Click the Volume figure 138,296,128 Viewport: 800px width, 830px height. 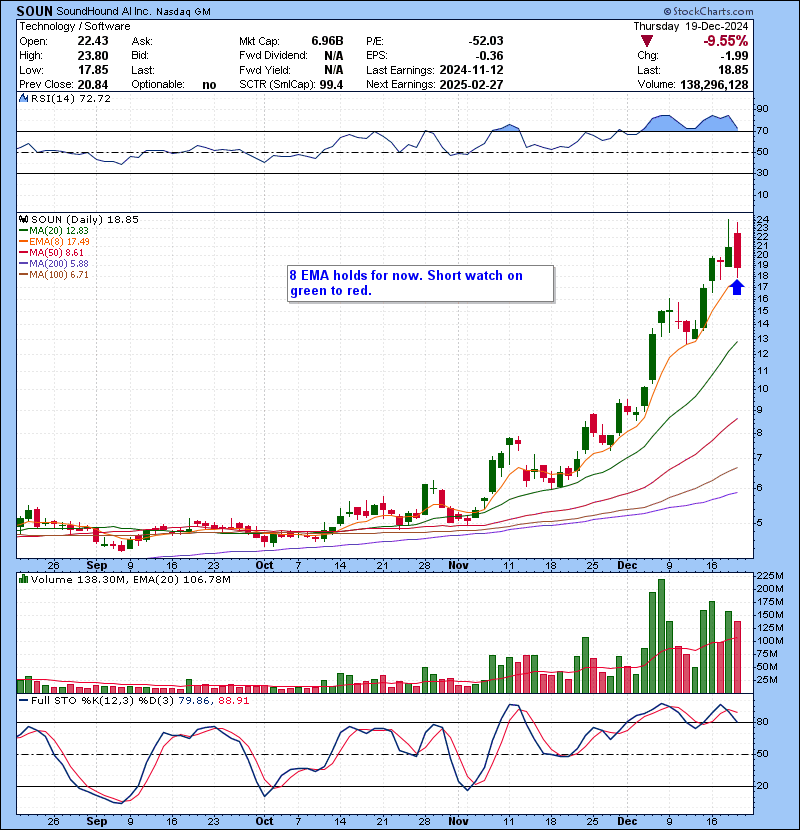[714, 85]
